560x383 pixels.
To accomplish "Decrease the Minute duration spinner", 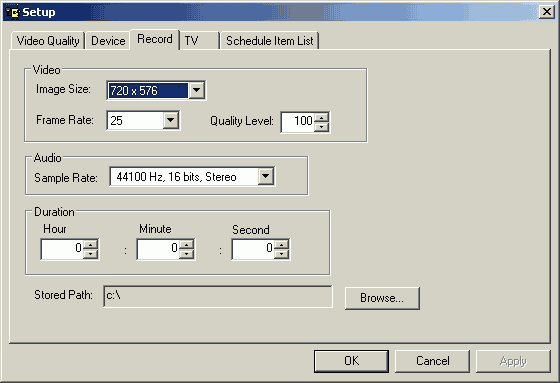I will 186,253.
